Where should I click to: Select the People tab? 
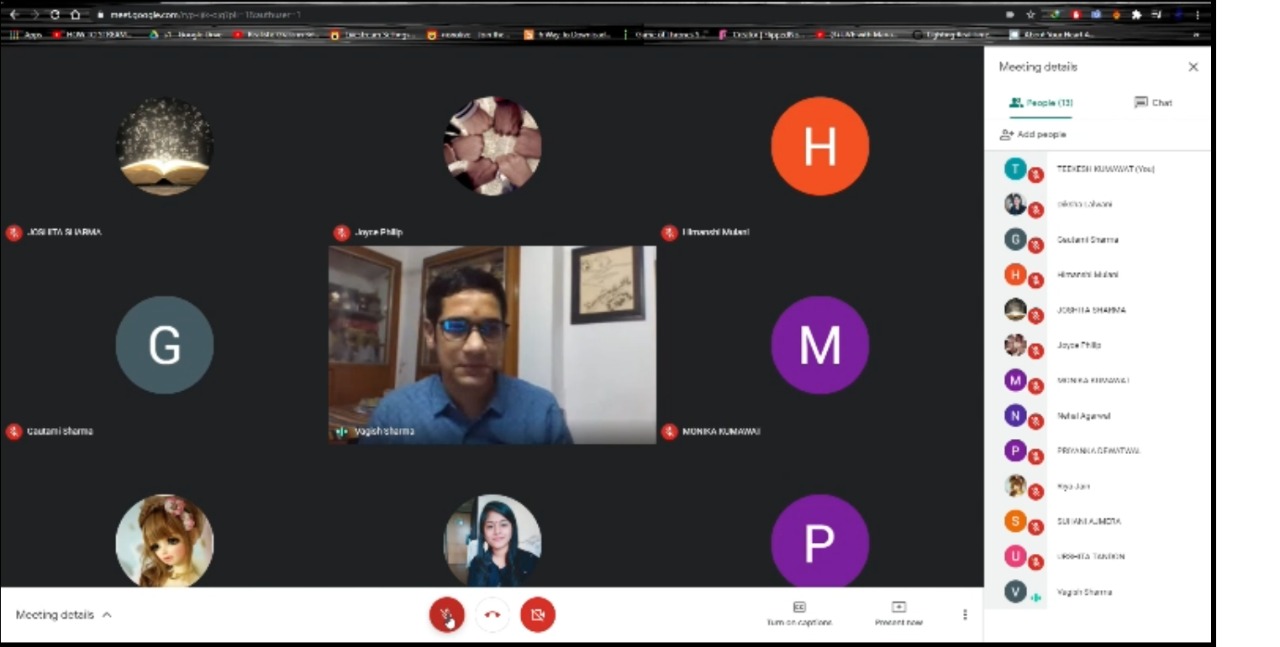[x=1040, y=103]
